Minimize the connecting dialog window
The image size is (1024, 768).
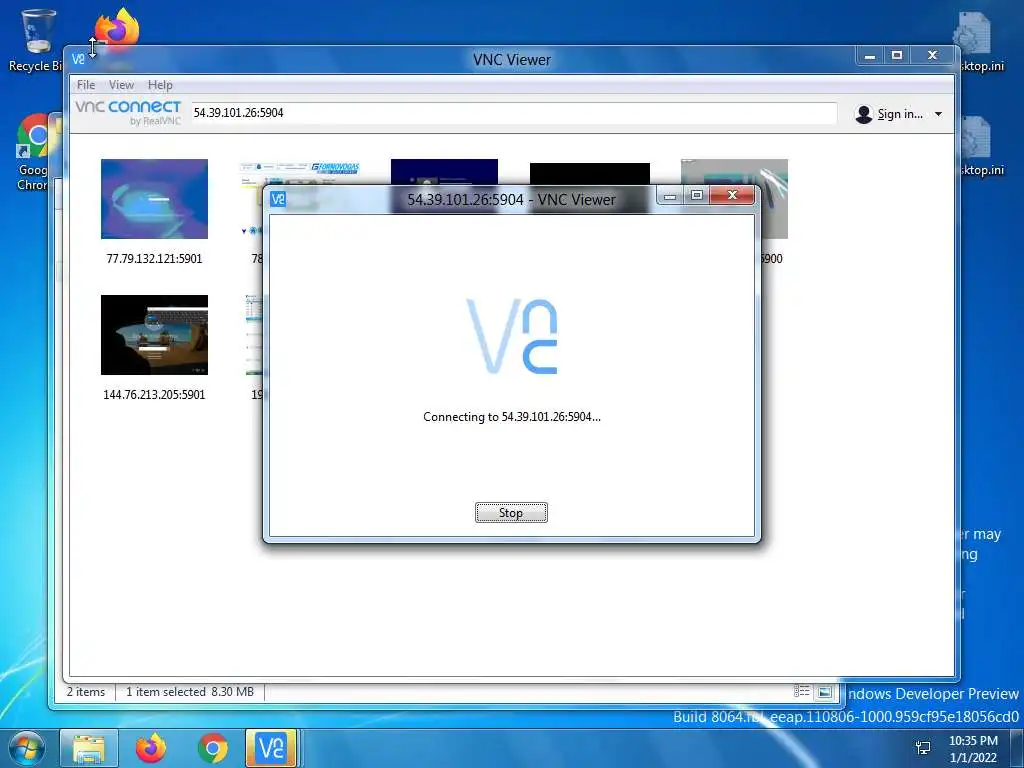click(x=670, y=195)
